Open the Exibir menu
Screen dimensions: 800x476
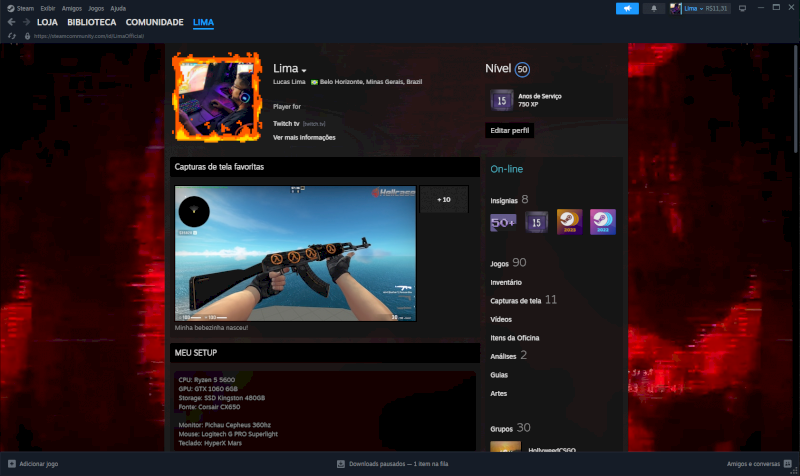click(x=48, y=8)
